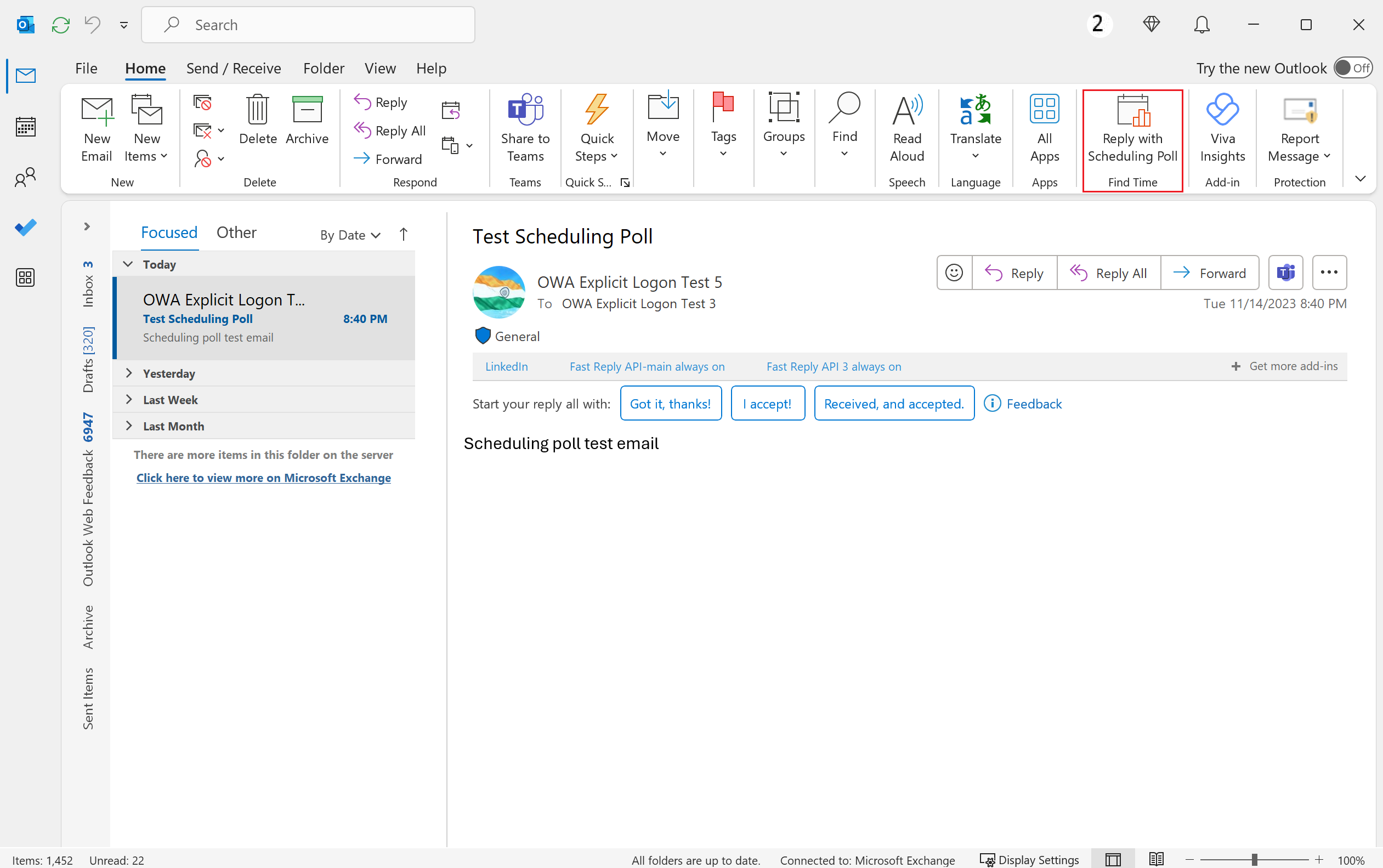Open the By Date sorting dropdown

click(349, 232)
